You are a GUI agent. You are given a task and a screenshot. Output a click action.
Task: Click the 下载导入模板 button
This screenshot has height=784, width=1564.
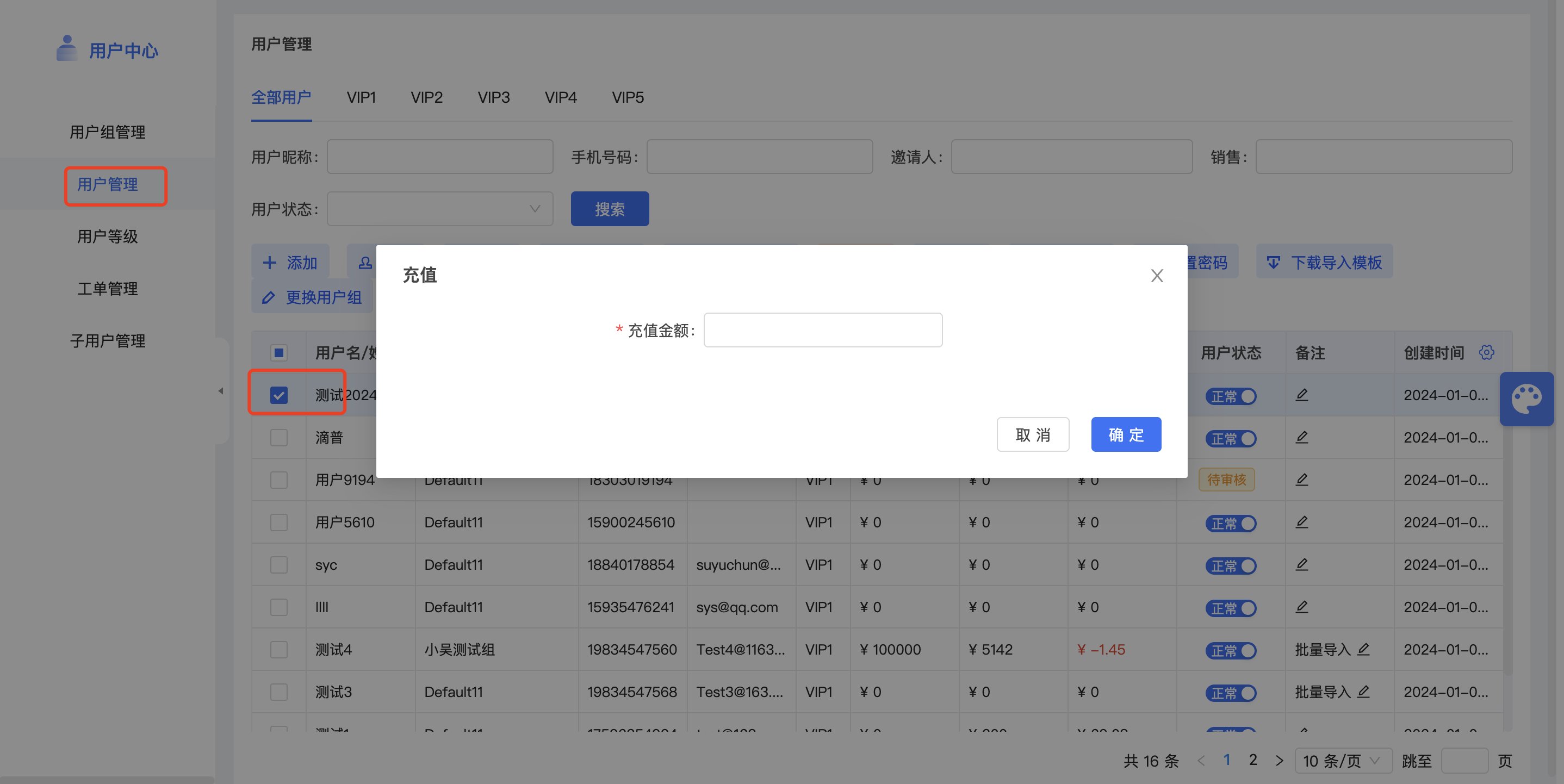tap(1324, 262)
